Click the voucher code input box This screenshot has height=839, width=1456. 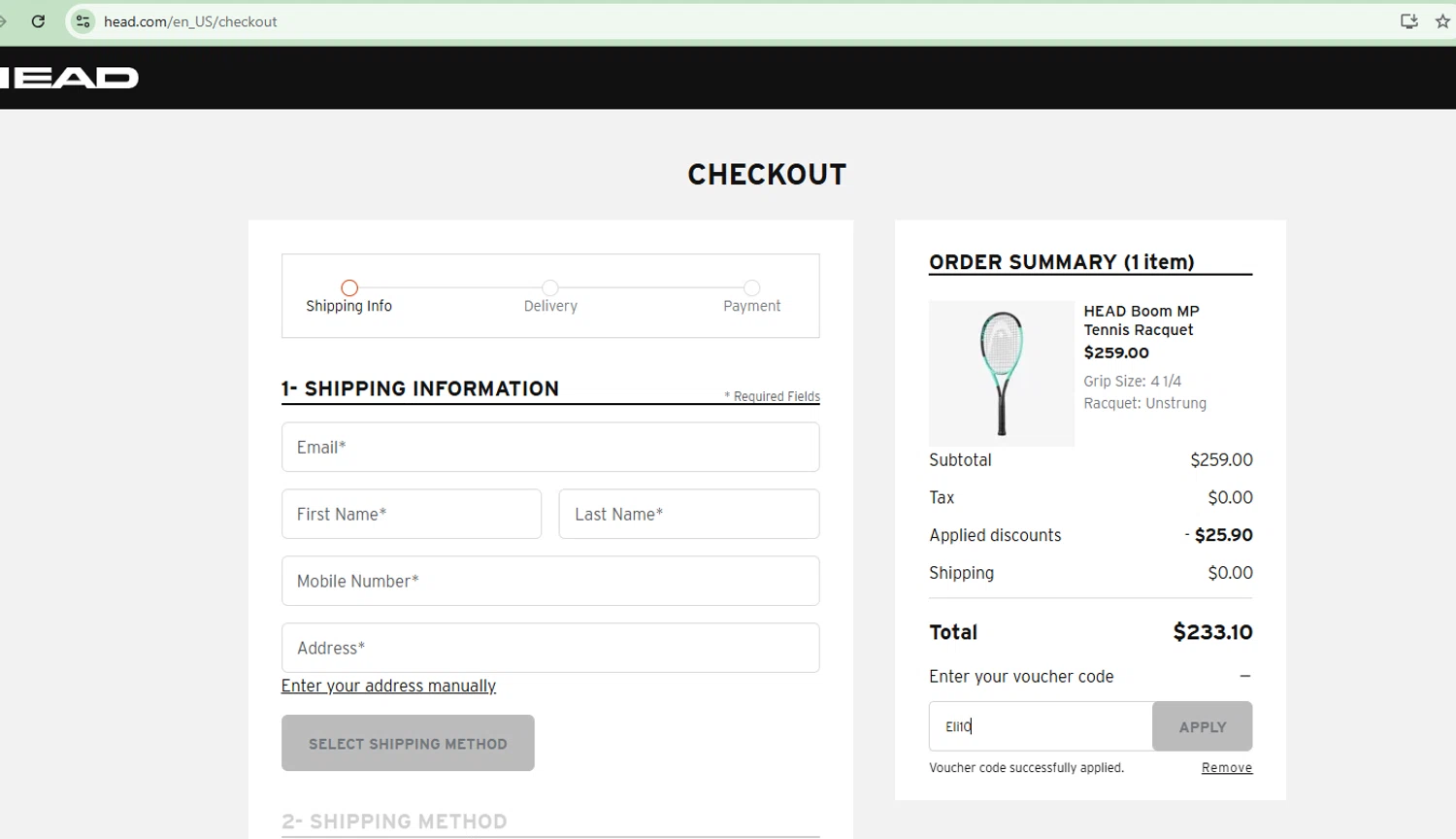[x=1041, y=726]
